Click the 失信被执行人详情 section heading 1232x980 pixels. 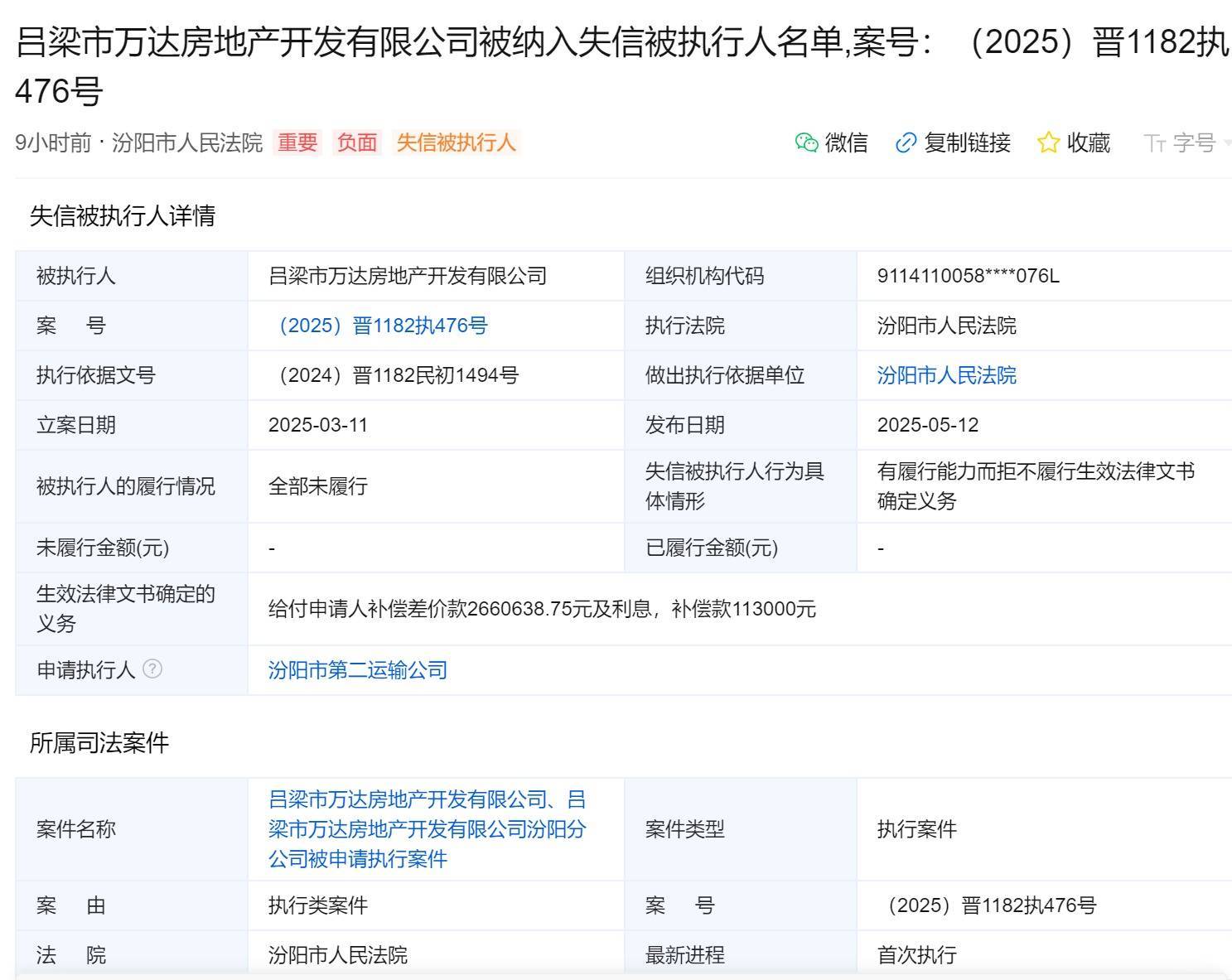pos(123,216)
